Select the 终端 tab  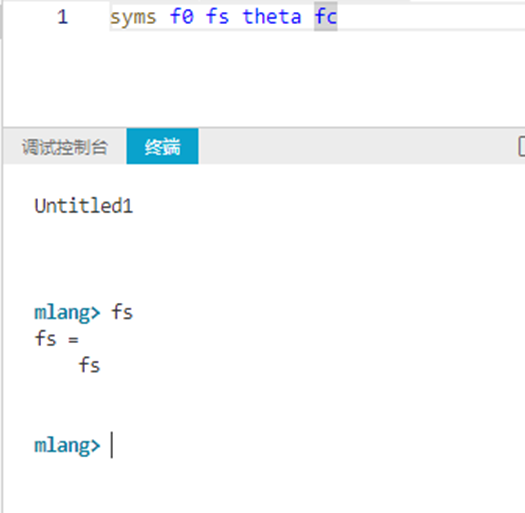(x=162, y=146)
